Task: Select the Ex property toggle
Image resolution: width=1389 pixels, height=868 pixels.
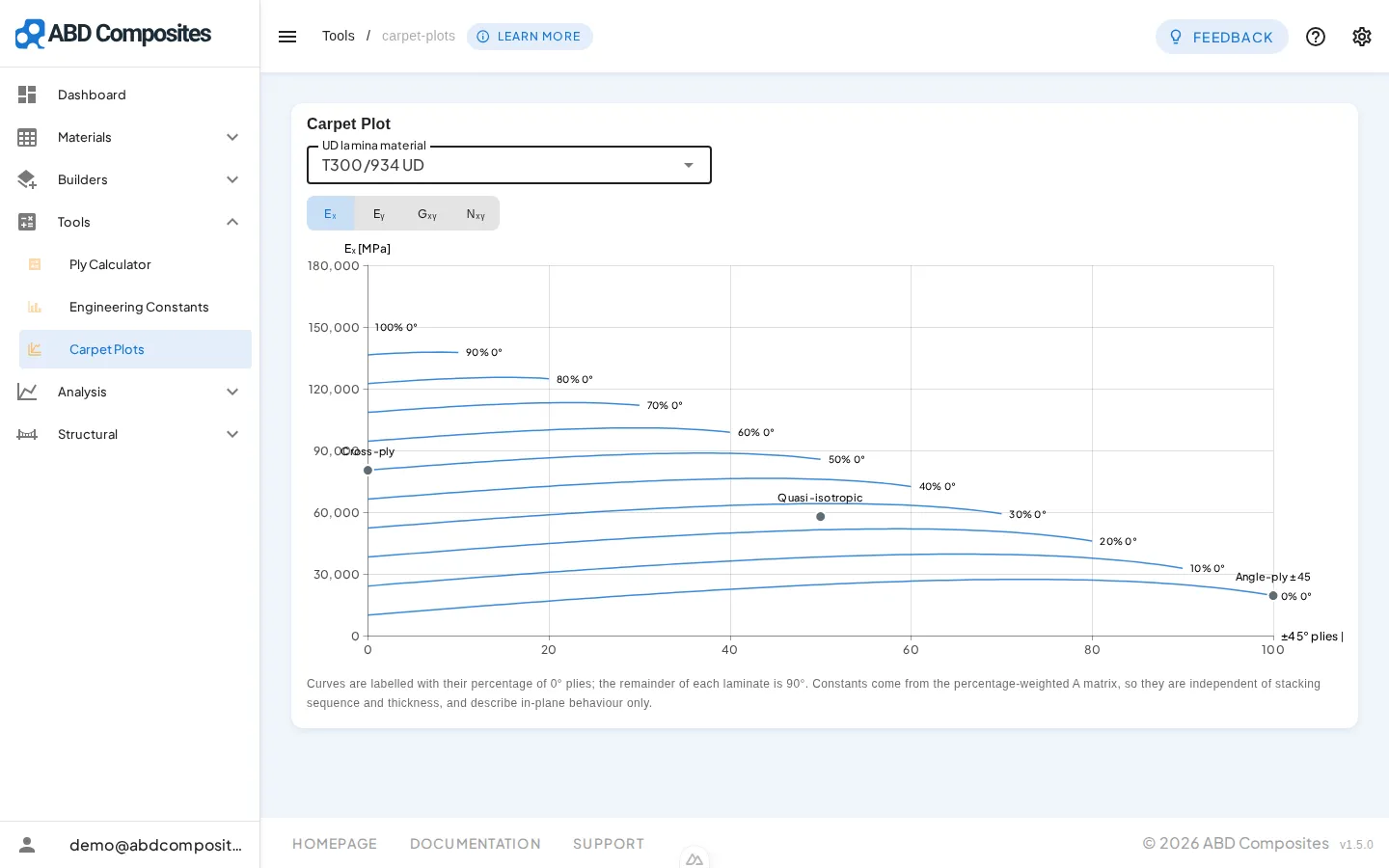Action: pyautogui.click(x=331, y=213)
